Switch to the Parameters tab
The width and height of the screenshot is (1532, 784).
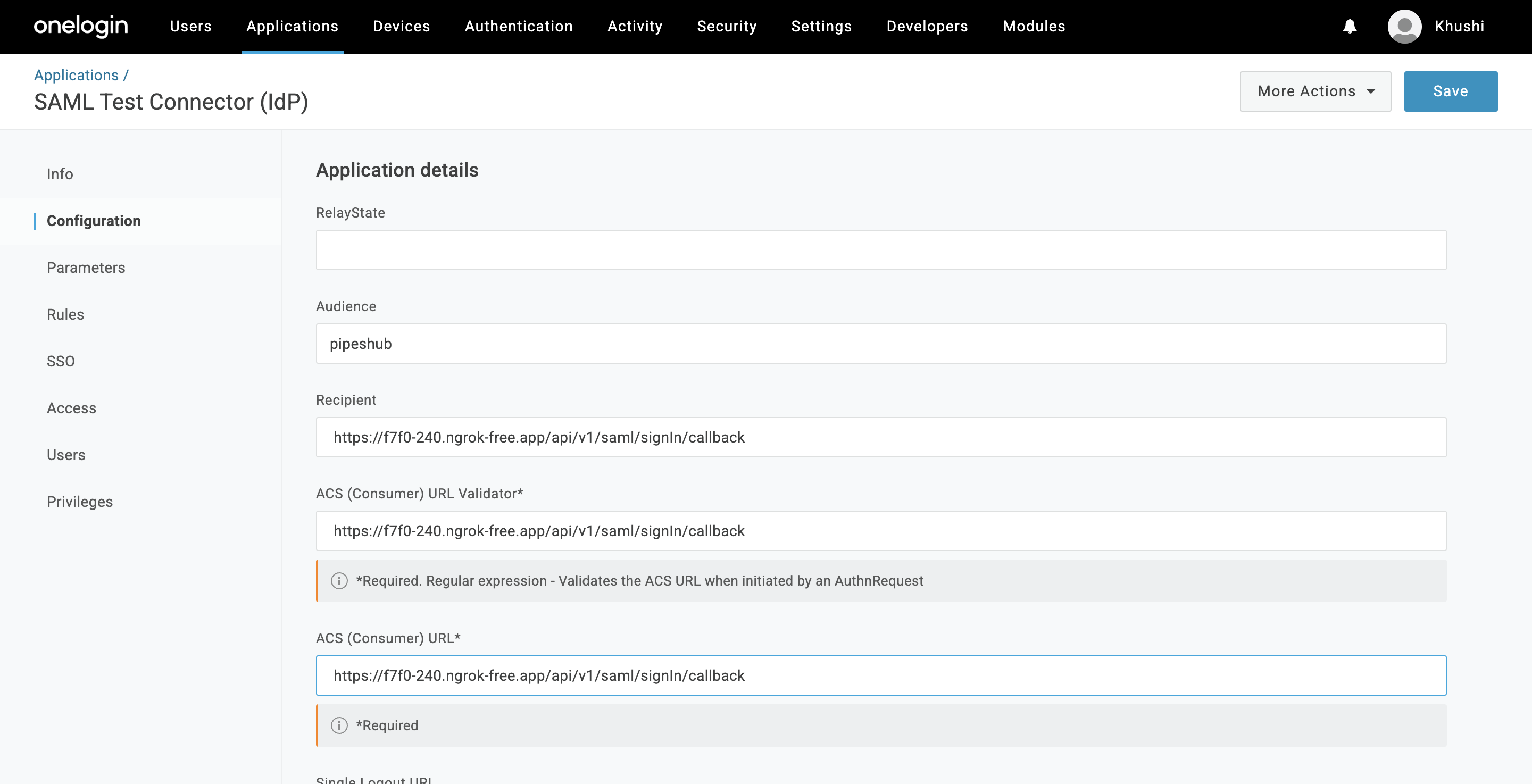pos(86,268)
